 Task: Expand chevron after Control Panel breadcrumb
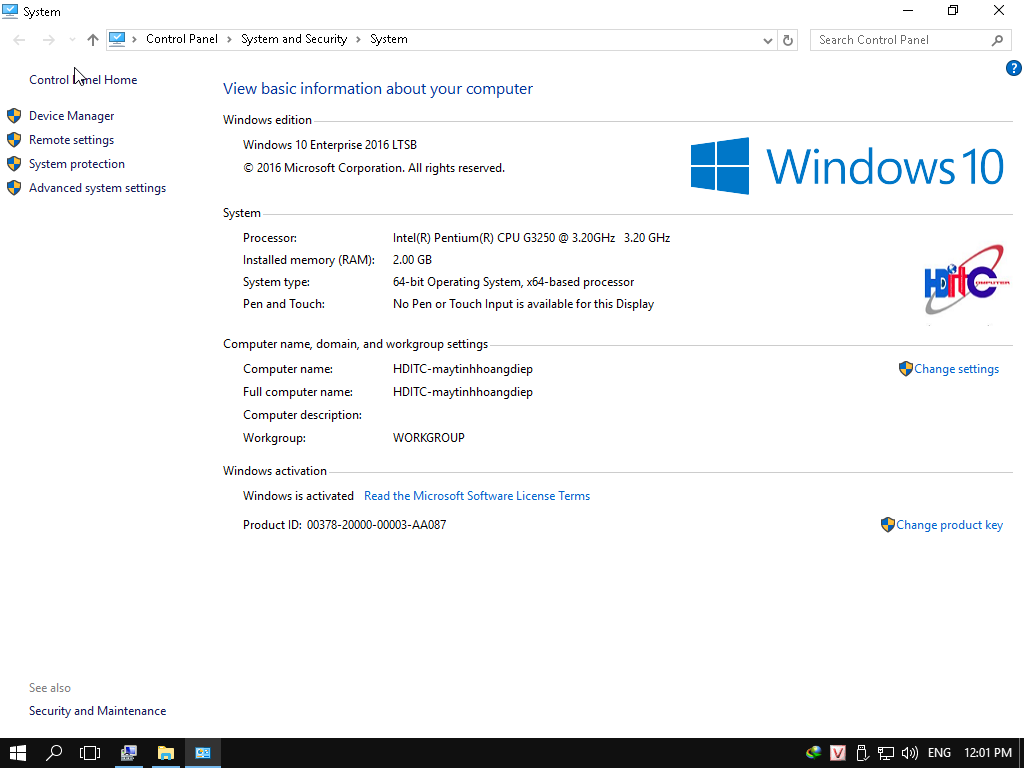point(229,39)
